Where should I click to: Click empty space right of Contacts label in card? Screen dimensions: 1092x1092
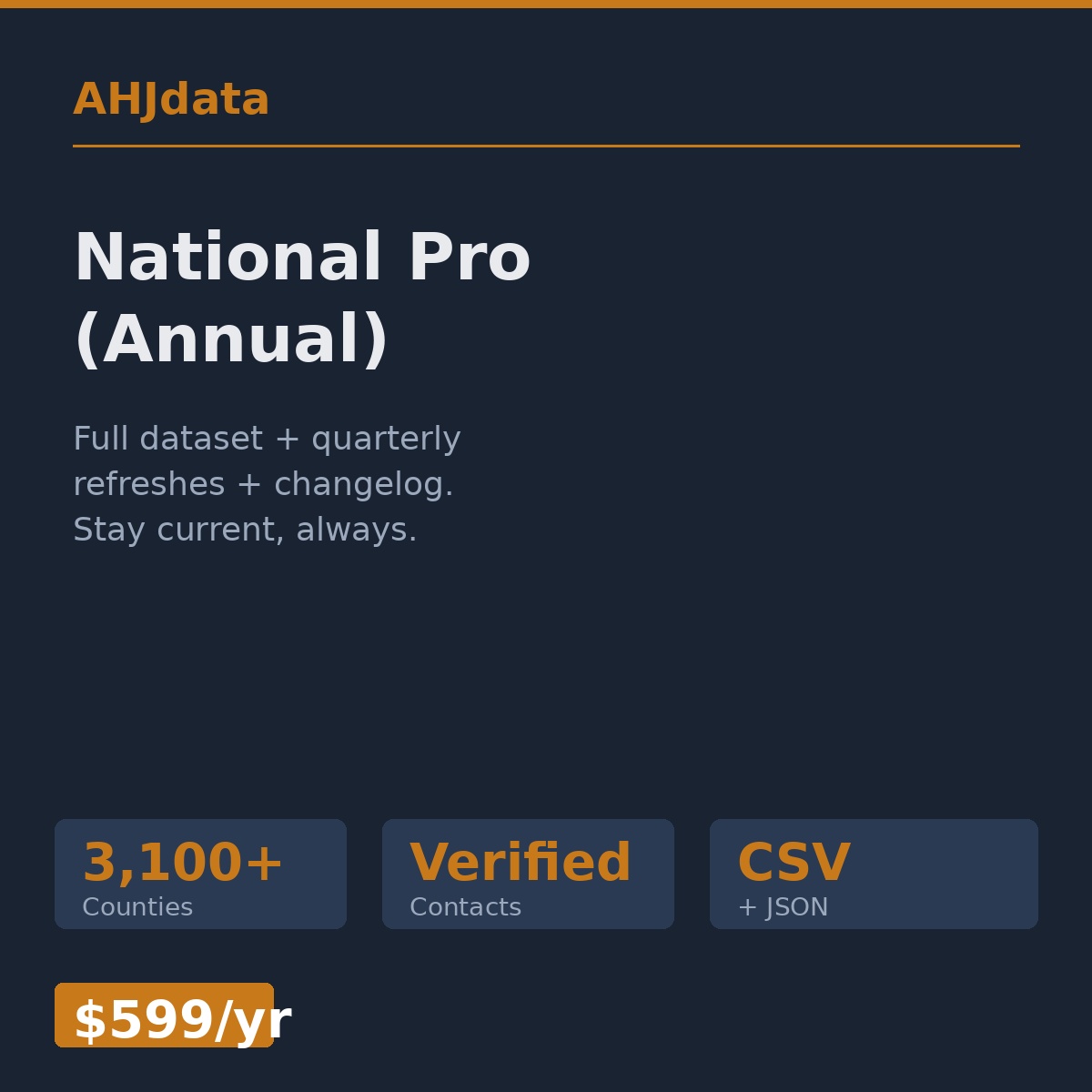tap(601, 908)
